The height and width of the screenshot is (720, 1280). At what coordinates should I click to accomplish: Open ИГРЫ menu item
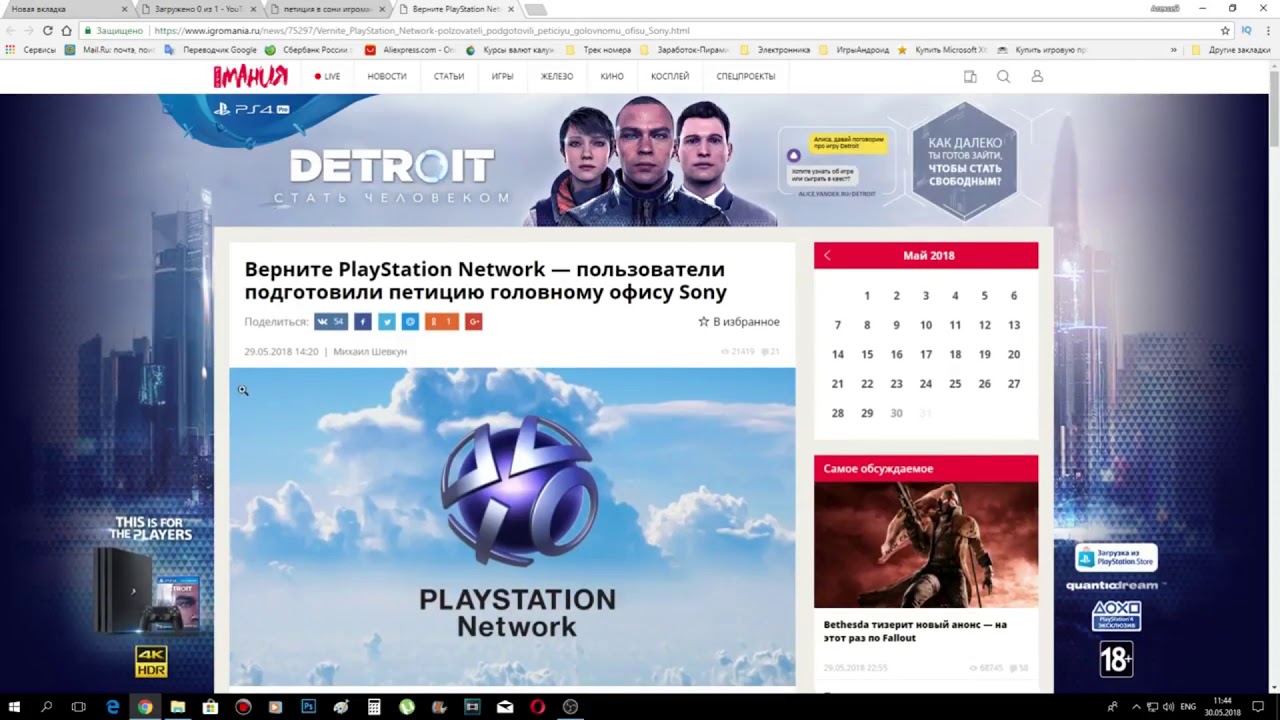pos(502,76)
